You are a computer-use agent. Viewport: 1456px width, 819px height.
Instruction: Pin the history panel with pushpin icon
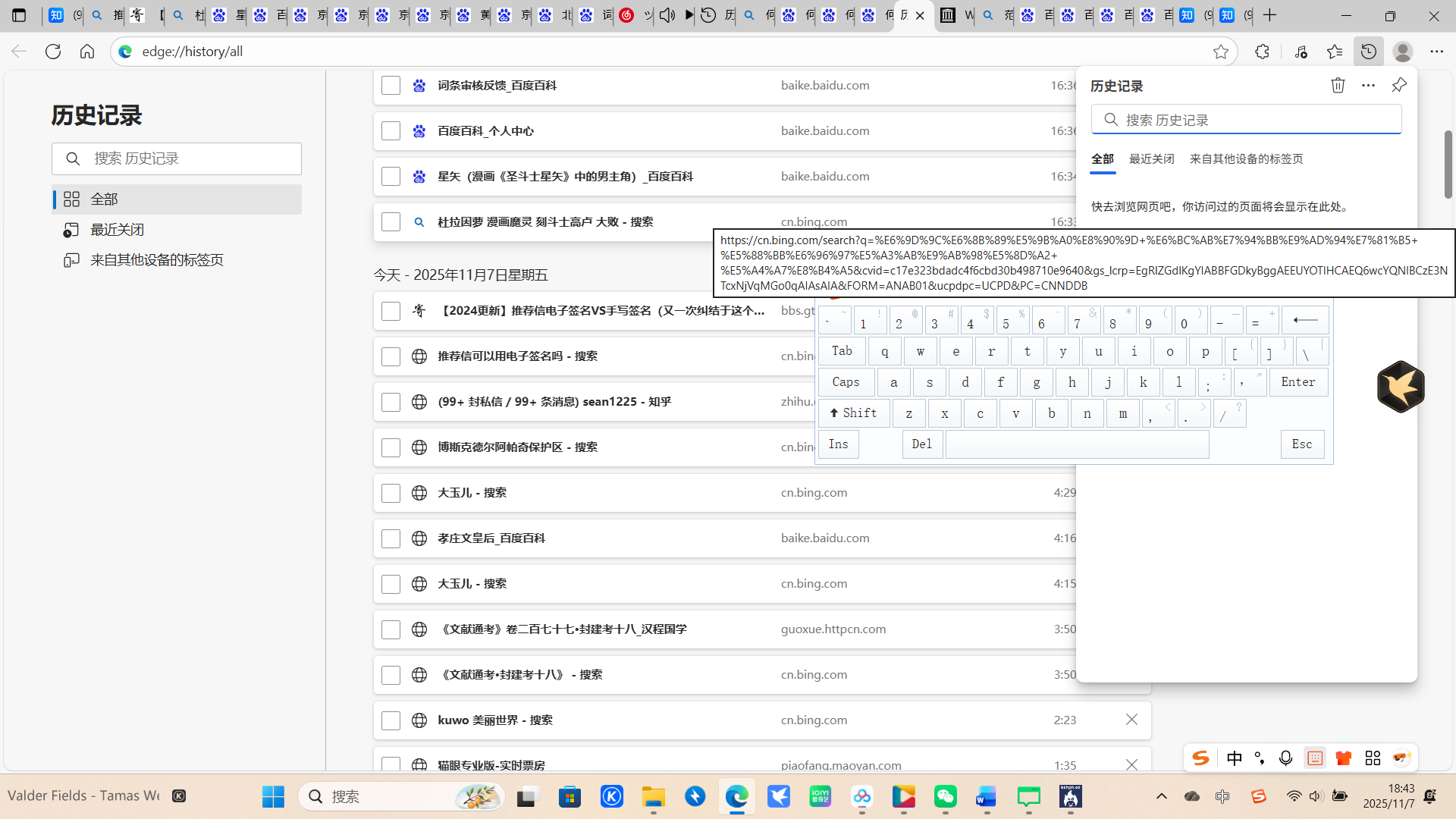click(1399, 86)
